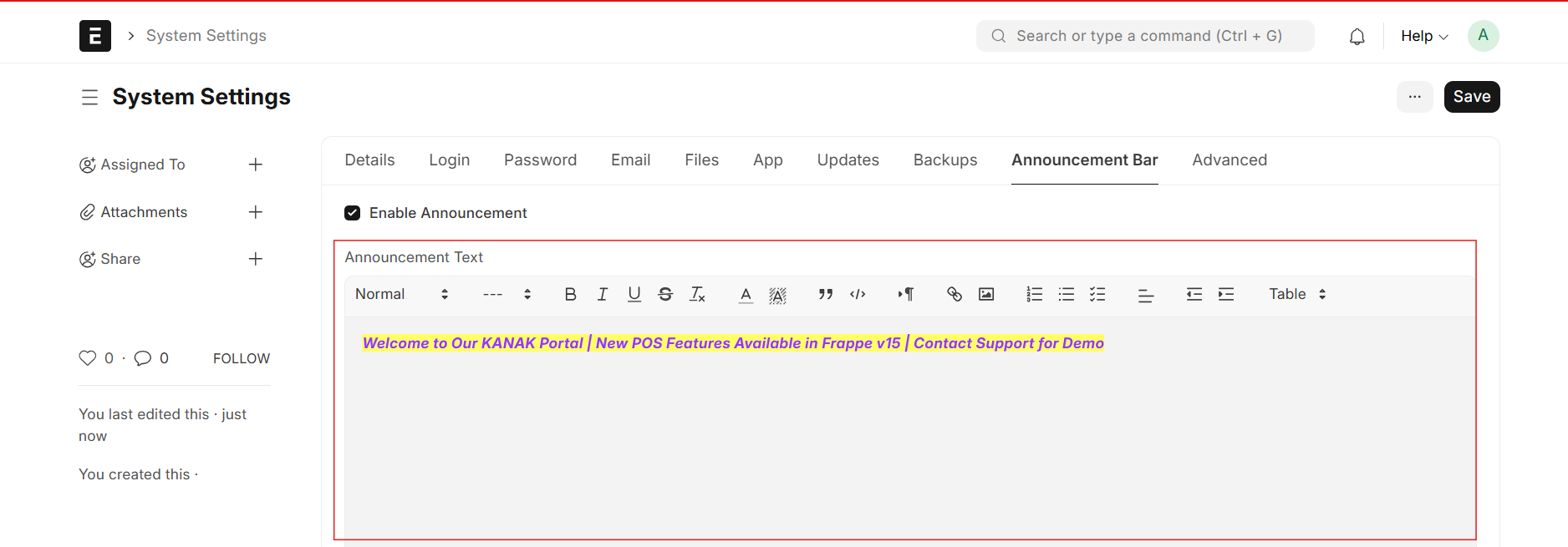Open the three-dot more actions menu
The height and width of the screenshot is (547, 1568).
click(x=1415, y=97)
